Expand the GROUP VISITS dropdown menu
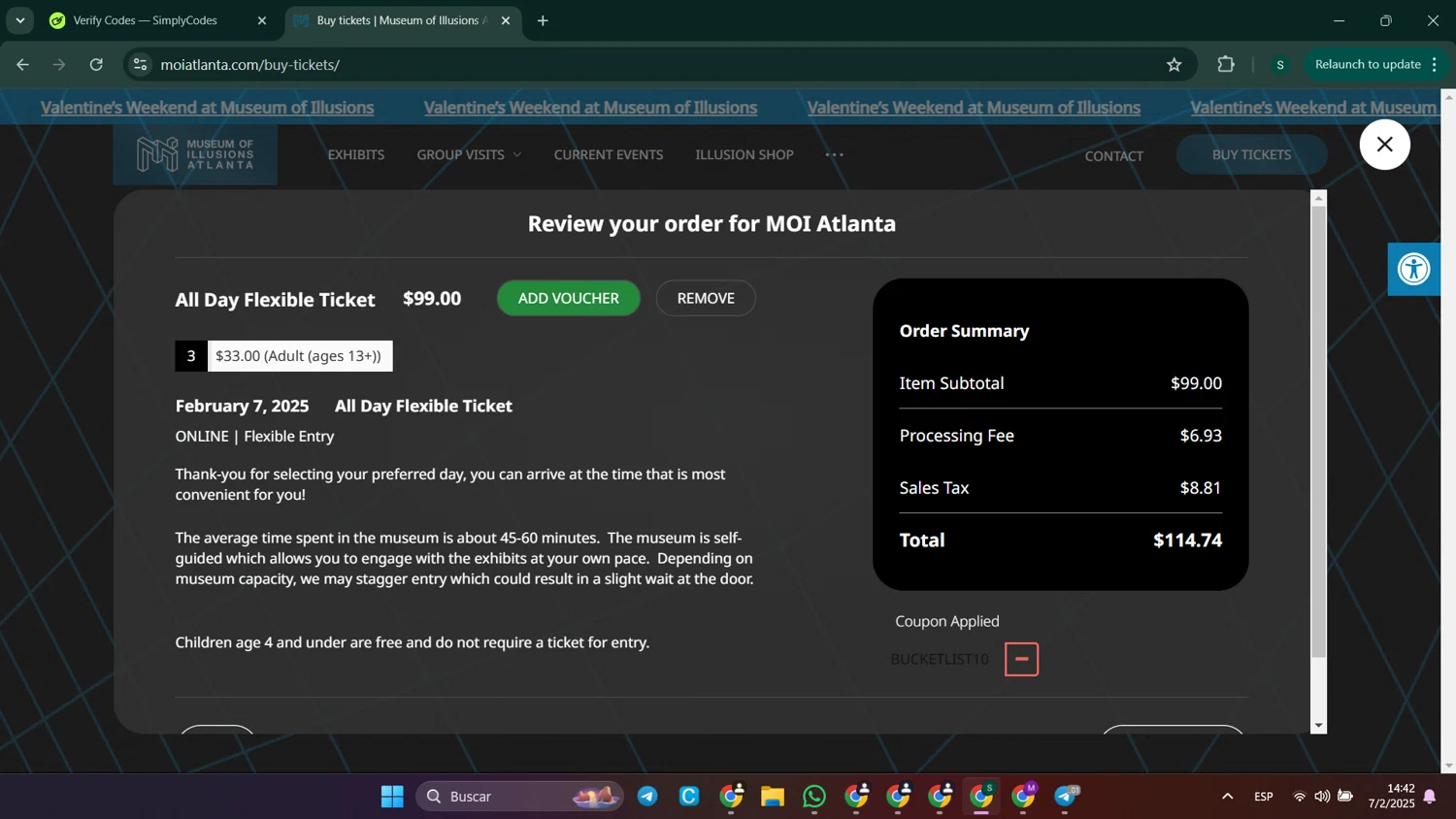The height and width of the screenshot is (819, 1456). pos(469,154)
